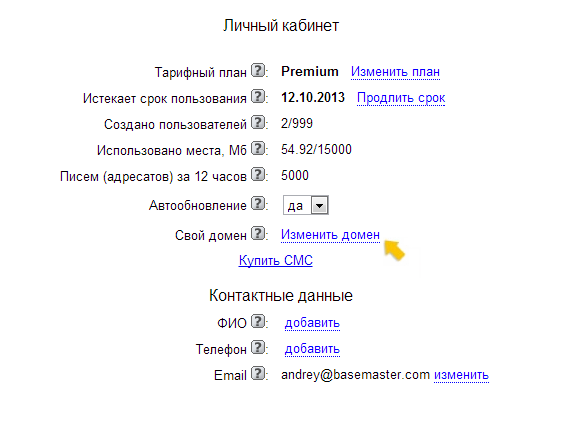Click the Свой домен label
578x436 pixels.
tap(210, 235)
